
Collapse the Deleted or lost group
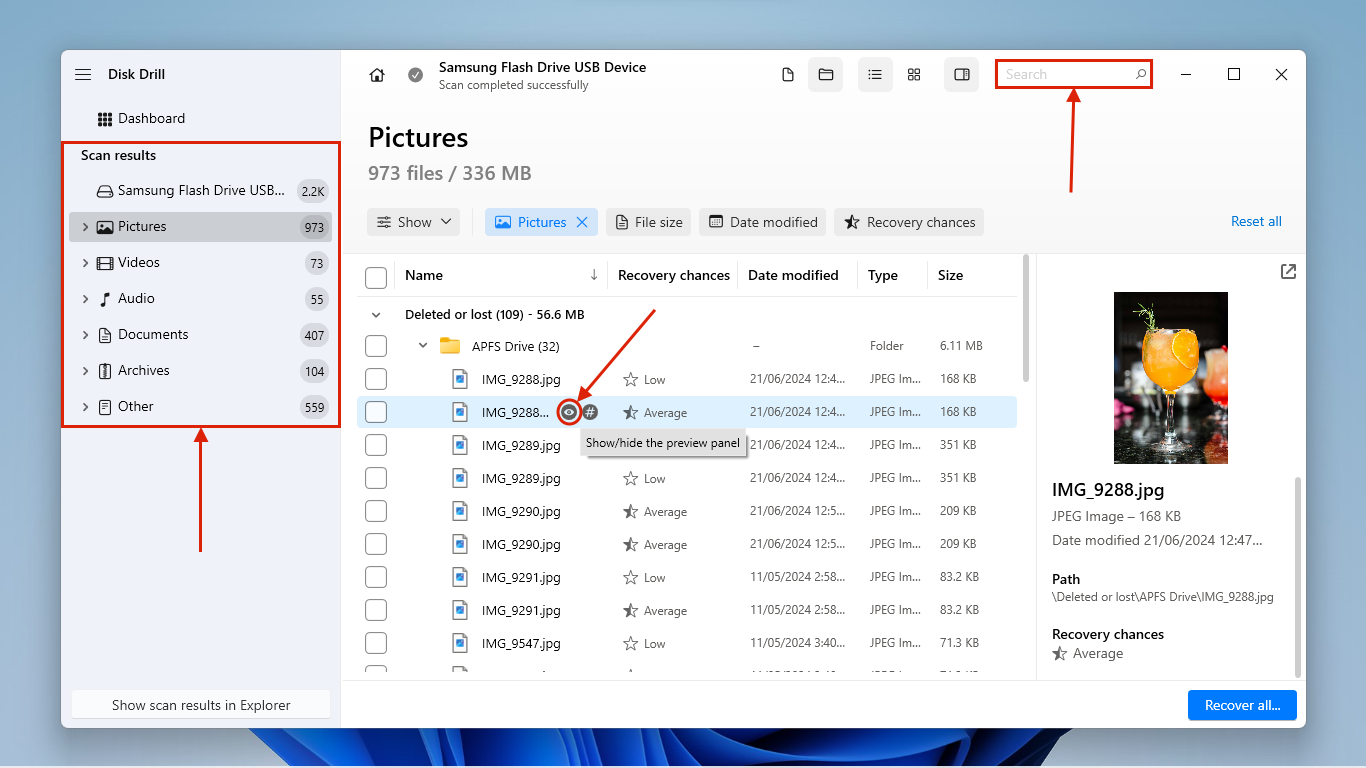click(x=376, y=314)
